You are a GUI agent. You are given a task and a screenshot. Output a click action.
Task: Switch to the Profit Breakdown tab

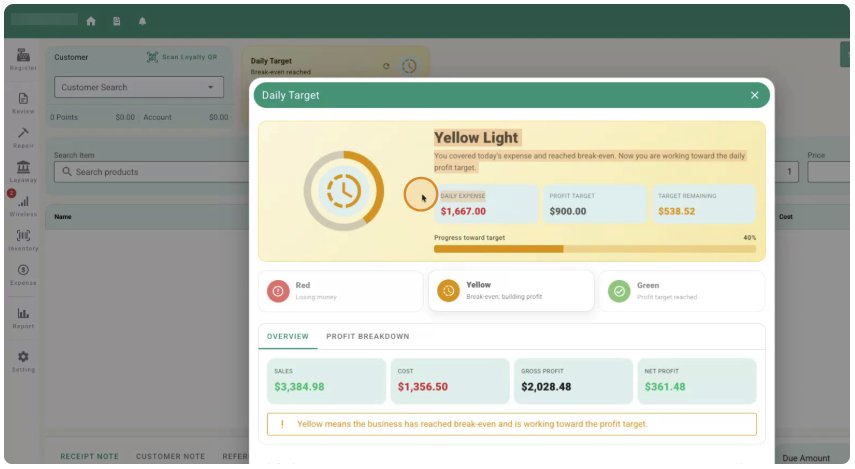[368, 336]
